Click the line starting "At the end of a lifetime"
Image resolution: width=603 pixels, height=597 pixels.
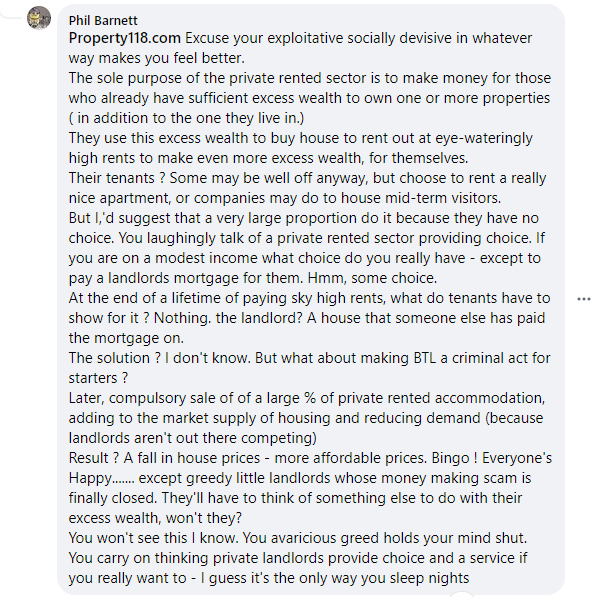click(x=309, y=298)
